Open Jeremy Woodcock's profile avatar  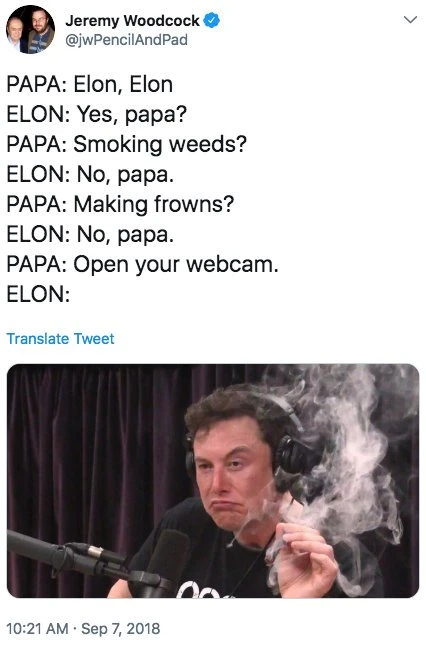click(x=30, y=29)
